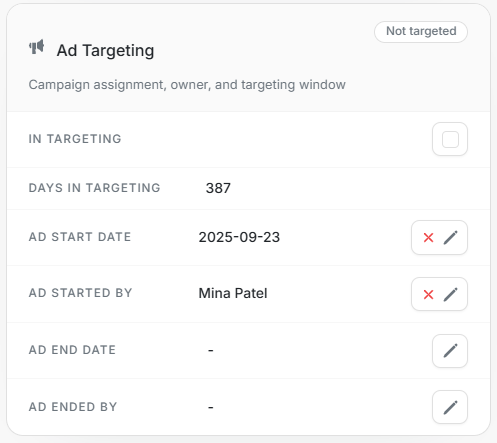
Task: Tick the In Targeting checkbox
Action: click(450, 139)
